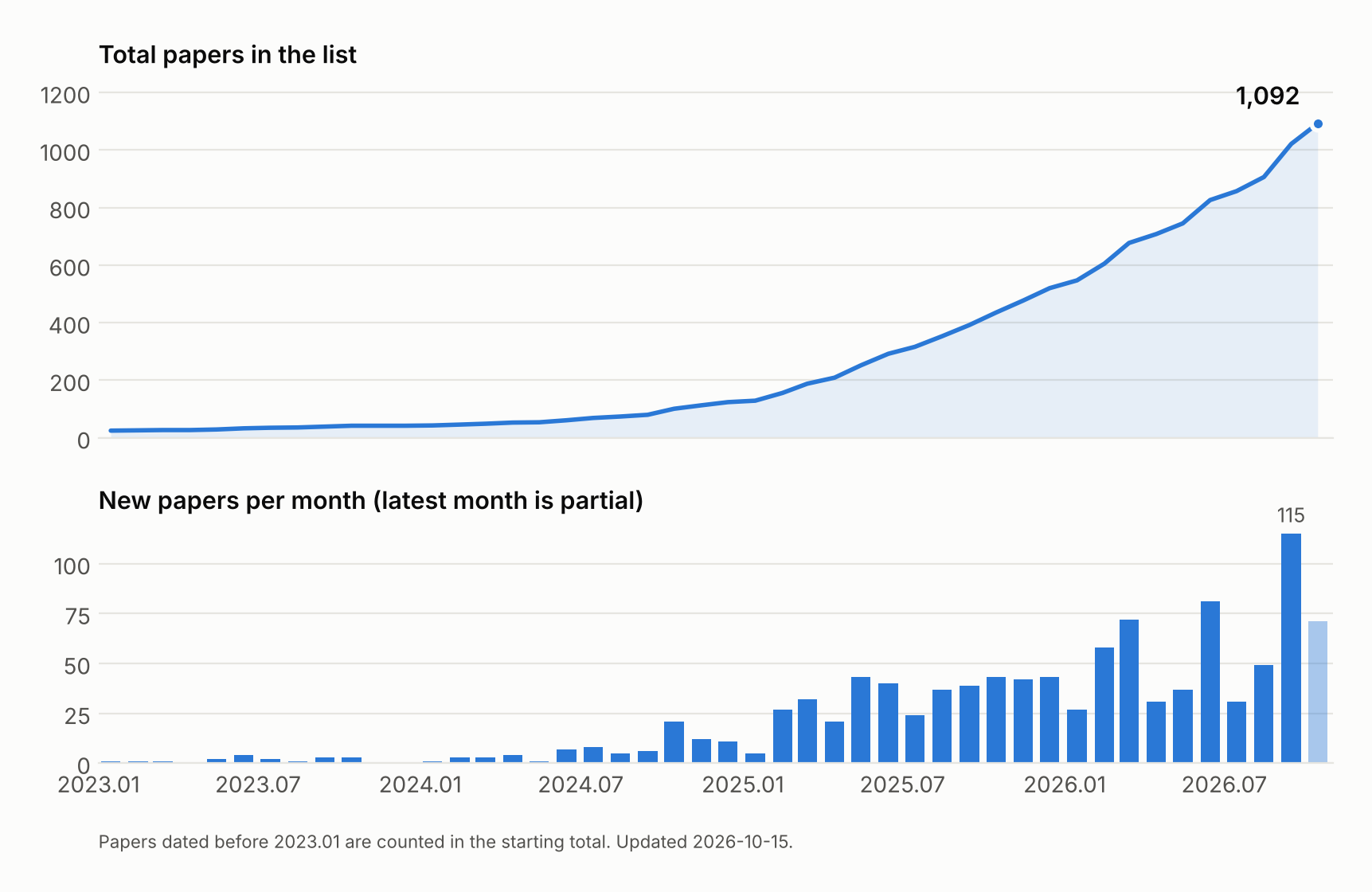This screenshot has width=1372, height=892.
Task: Click the 2023.07 x-axis label
Action: [258, 784]
